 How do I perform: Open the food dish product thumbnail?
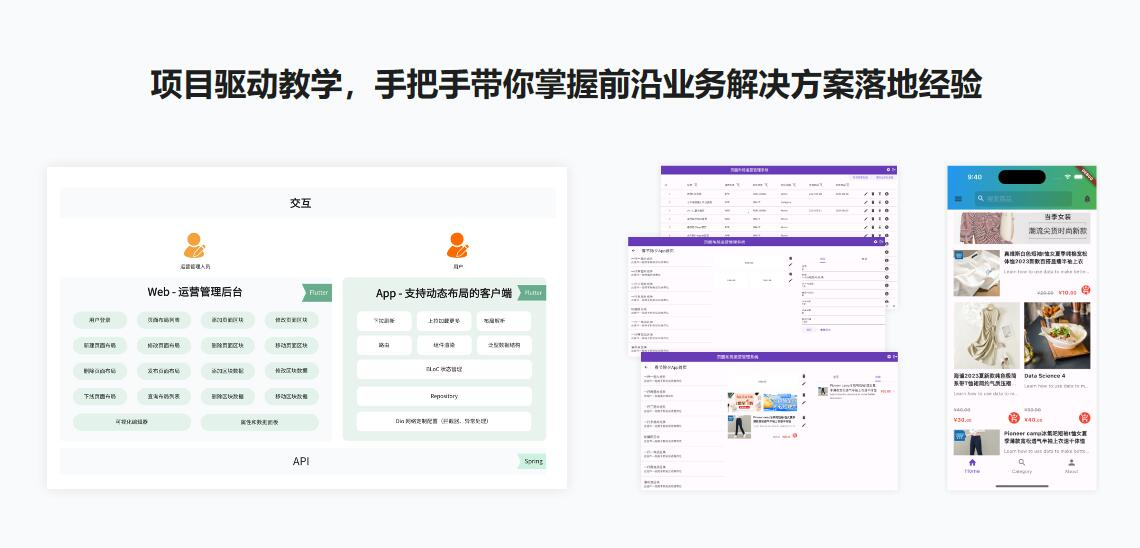click(1057, 336)
